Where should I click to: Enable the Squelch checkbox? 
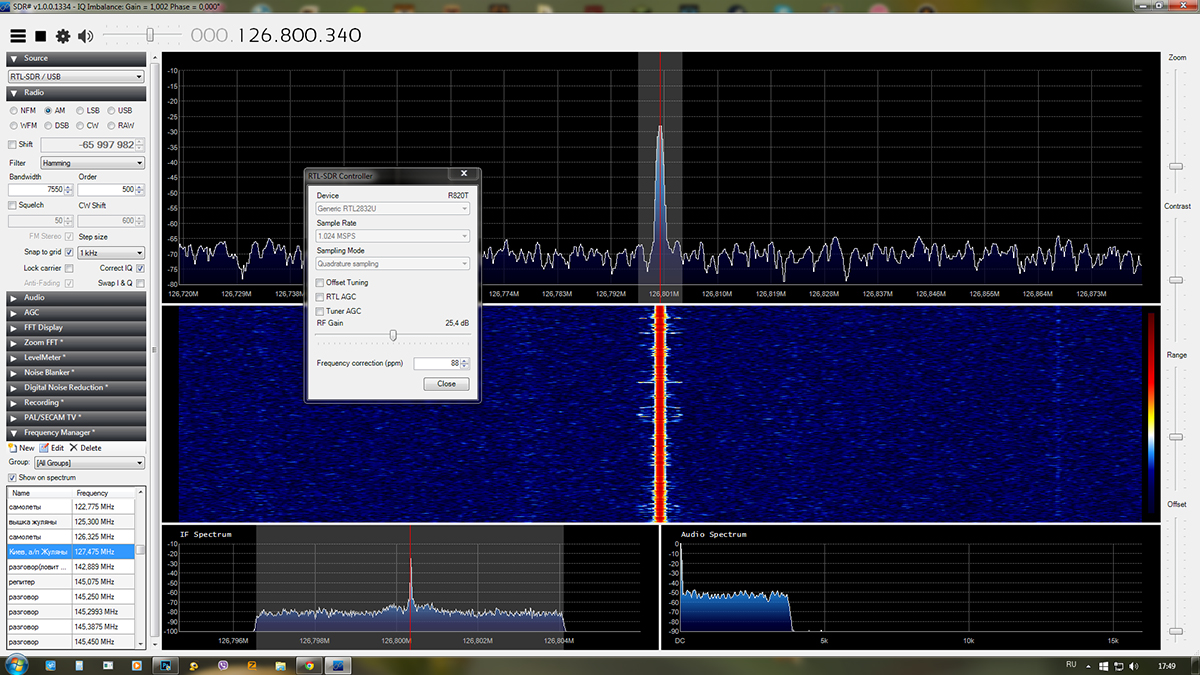tap(13, 205)
